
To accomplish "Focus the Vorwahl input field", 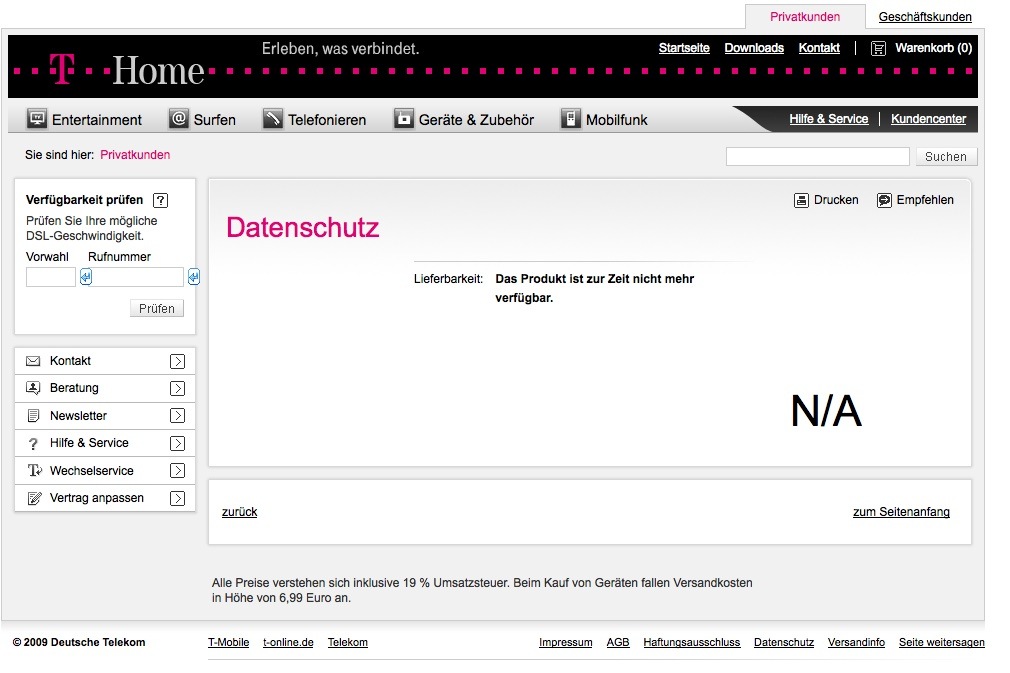I will click(51, 277).
